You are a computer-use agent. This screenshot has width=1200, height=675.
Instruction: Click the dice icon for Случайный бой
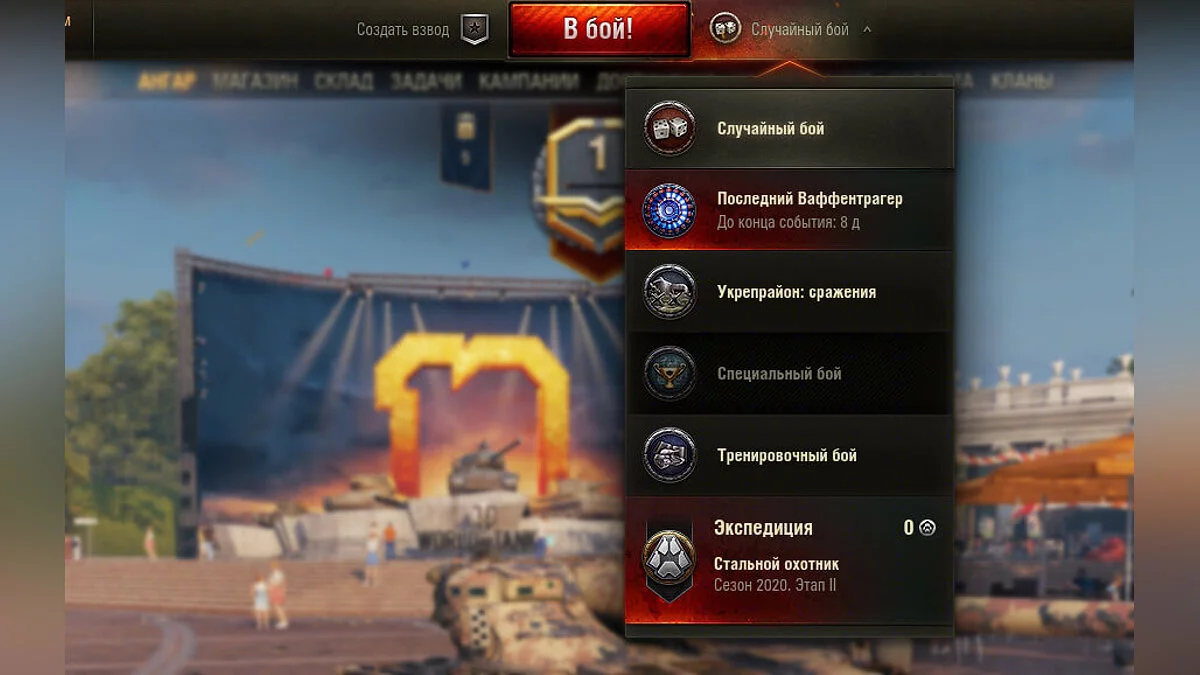[x=669, y=129]
